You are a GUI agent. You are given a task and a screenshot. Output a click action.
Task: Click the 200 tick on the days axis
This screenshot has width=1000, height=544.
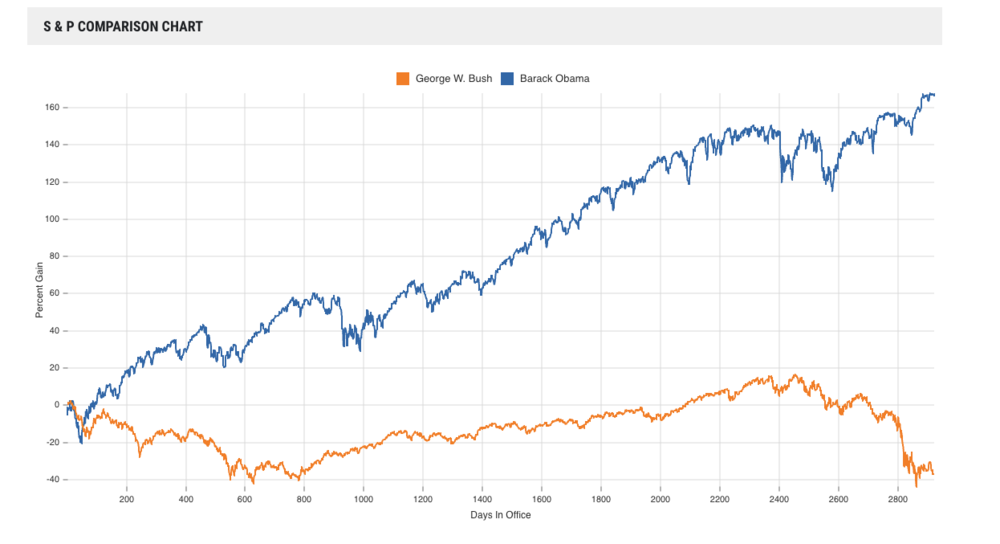[x=127, y=497]
